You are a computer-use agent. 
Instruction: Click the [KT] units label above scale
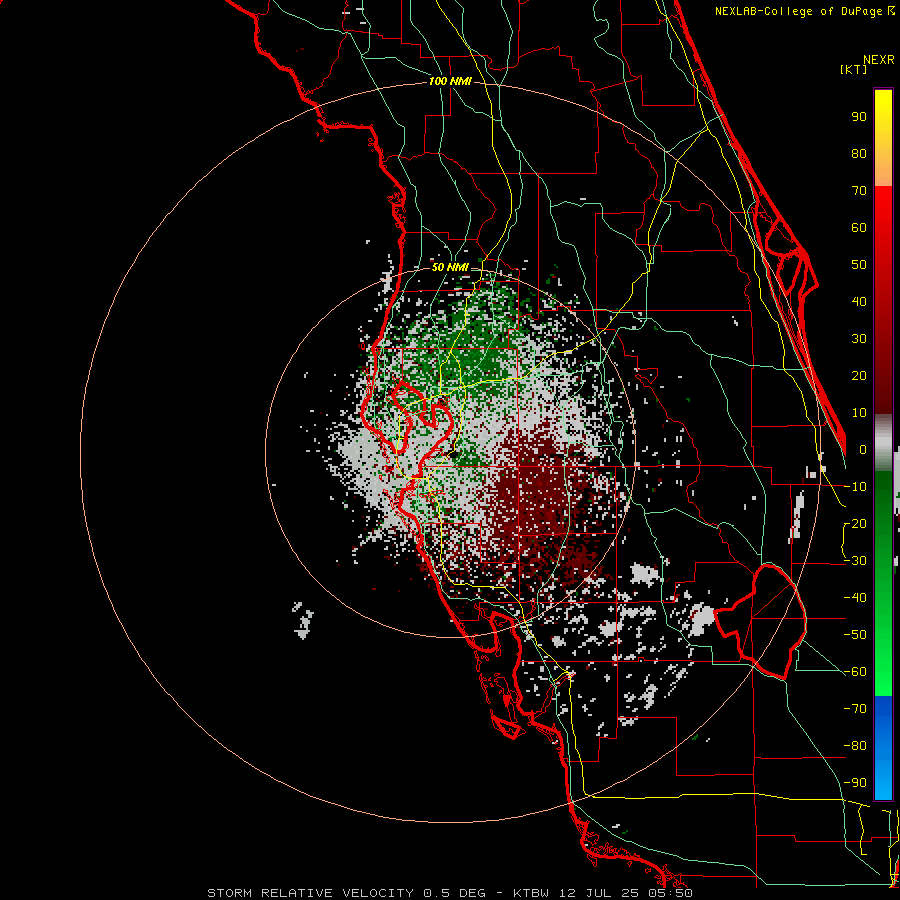[854, 69]
